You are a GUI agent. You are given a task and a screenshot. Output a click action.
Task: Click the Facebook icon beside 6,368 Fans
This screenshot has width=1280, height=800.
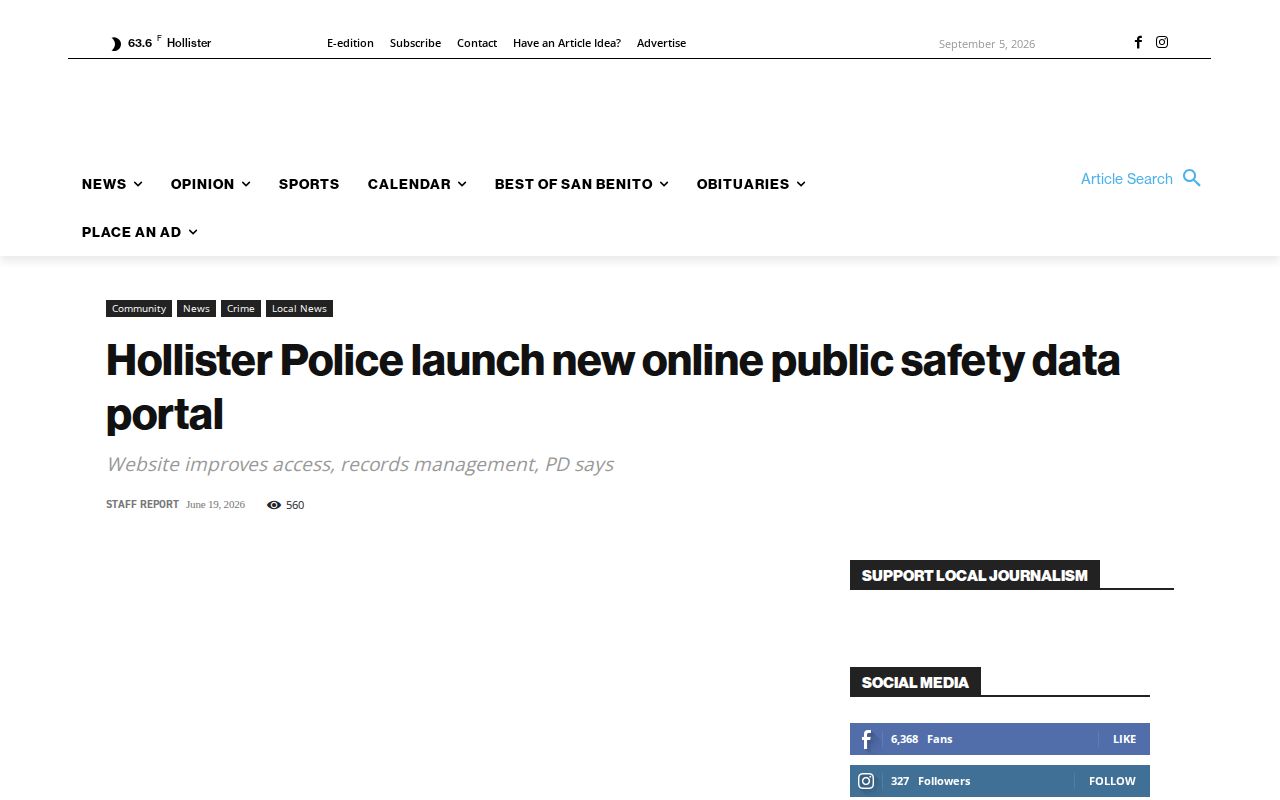866,739
